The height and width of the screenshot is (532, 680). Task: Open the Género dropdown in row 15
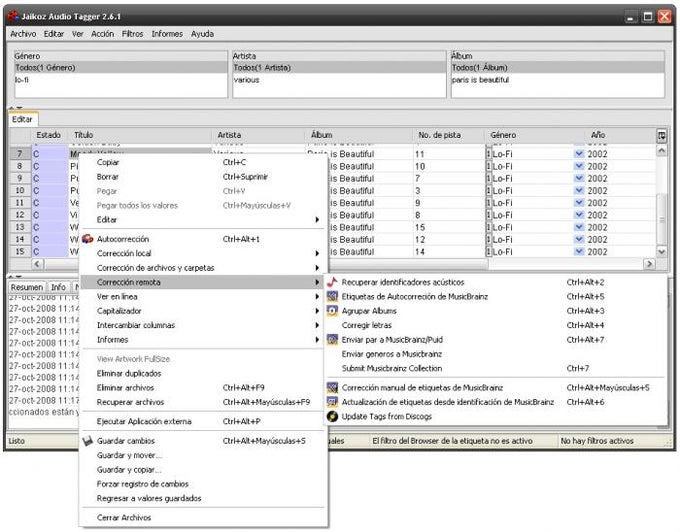[579, 251]
